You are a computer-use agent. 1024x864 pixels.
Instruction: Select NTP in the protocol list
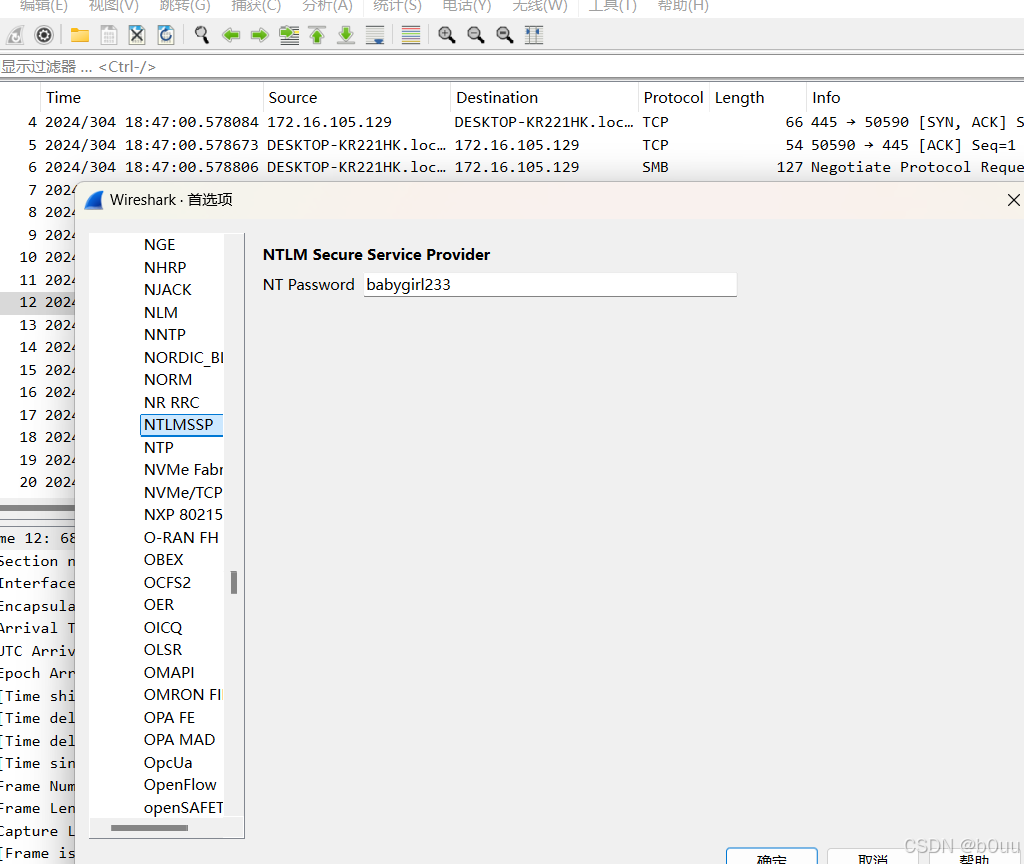tap(159, 447)
